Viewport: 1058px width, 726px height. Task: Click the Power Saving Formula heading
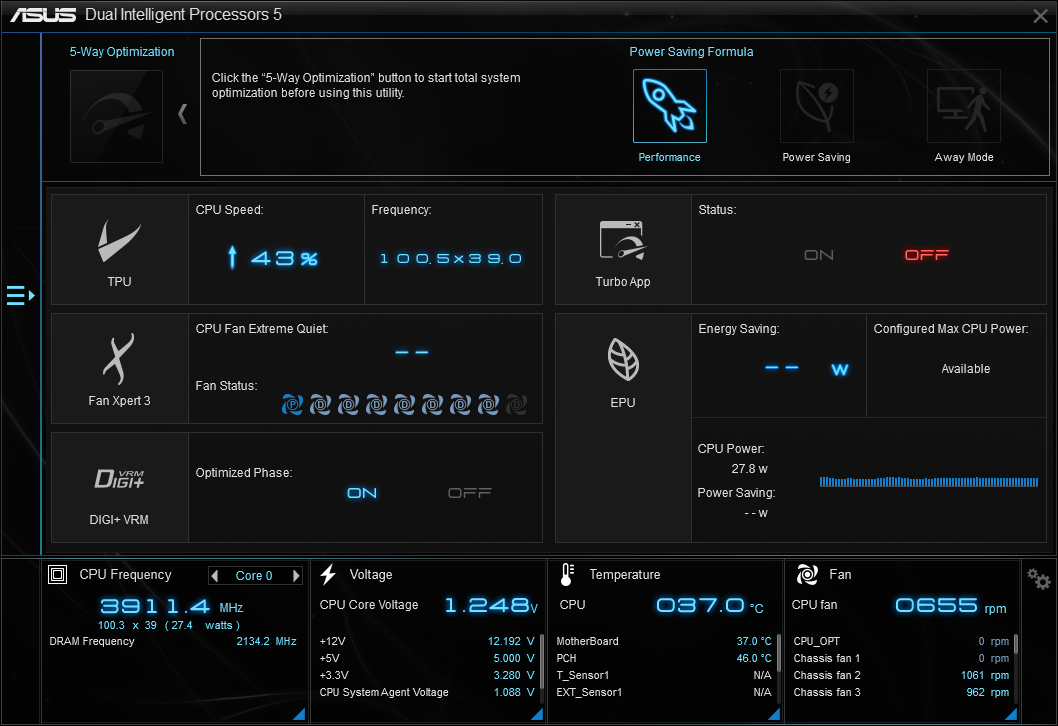click(x=691, y=52)
